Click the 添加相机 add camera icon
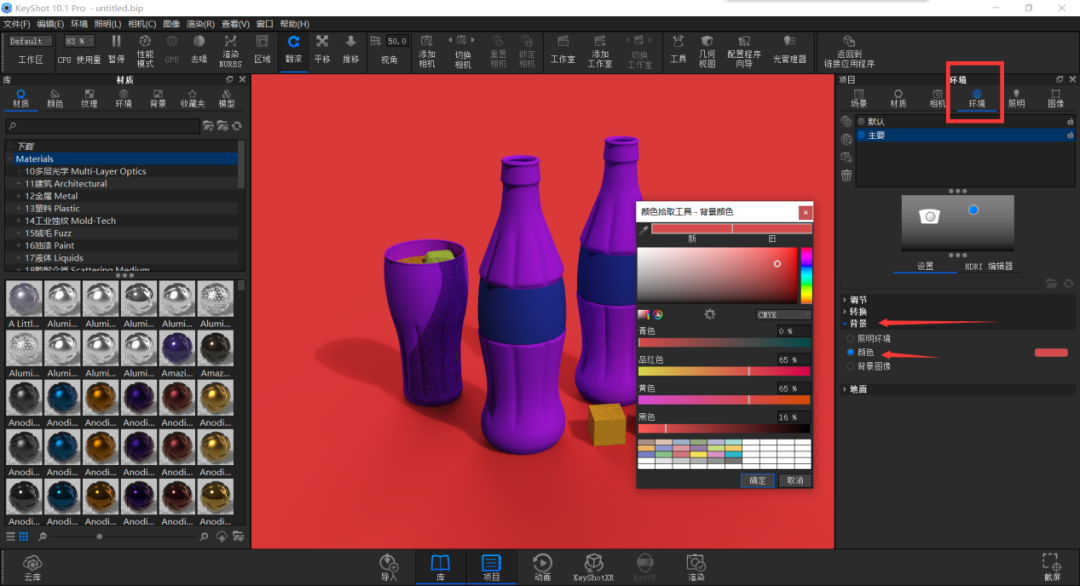The height and width of the screenshot is (586, 1080). [427, 52]
